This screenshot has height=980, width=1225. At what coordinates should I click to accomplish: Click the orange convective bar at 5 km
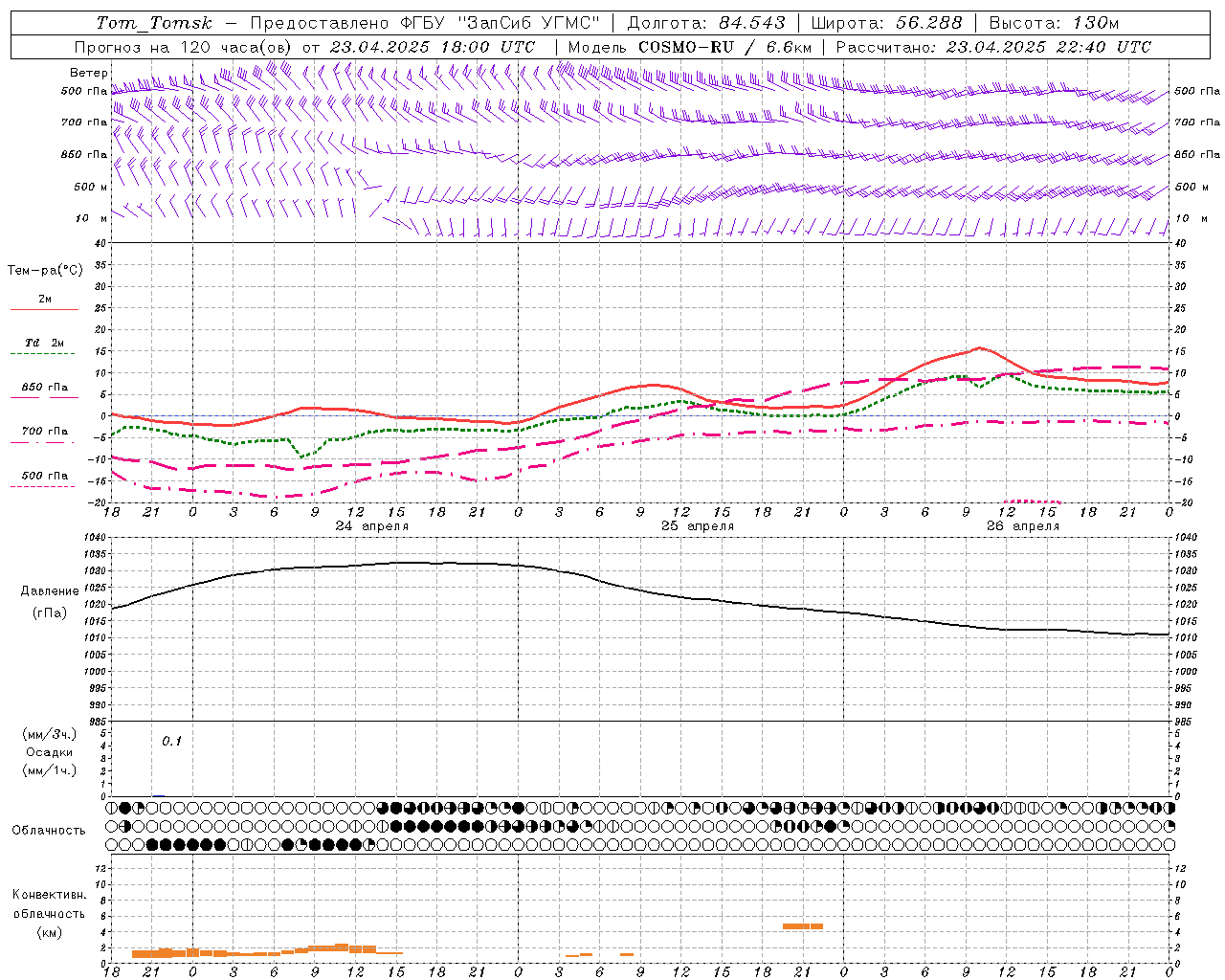[x=803, y=925]
